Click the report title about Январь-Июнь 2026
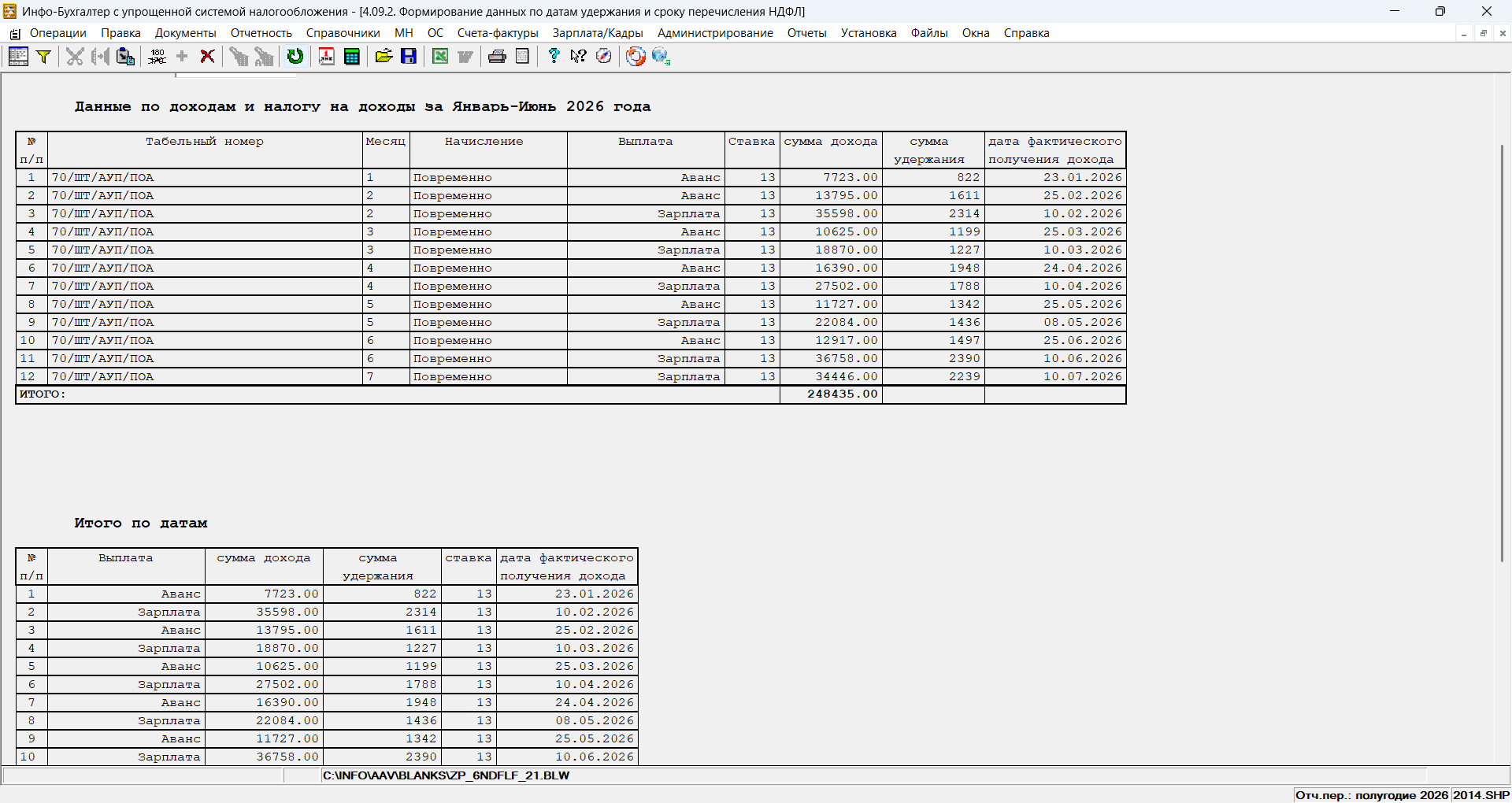This screenshot has height=803, width=1512. [x=363, y=106]
